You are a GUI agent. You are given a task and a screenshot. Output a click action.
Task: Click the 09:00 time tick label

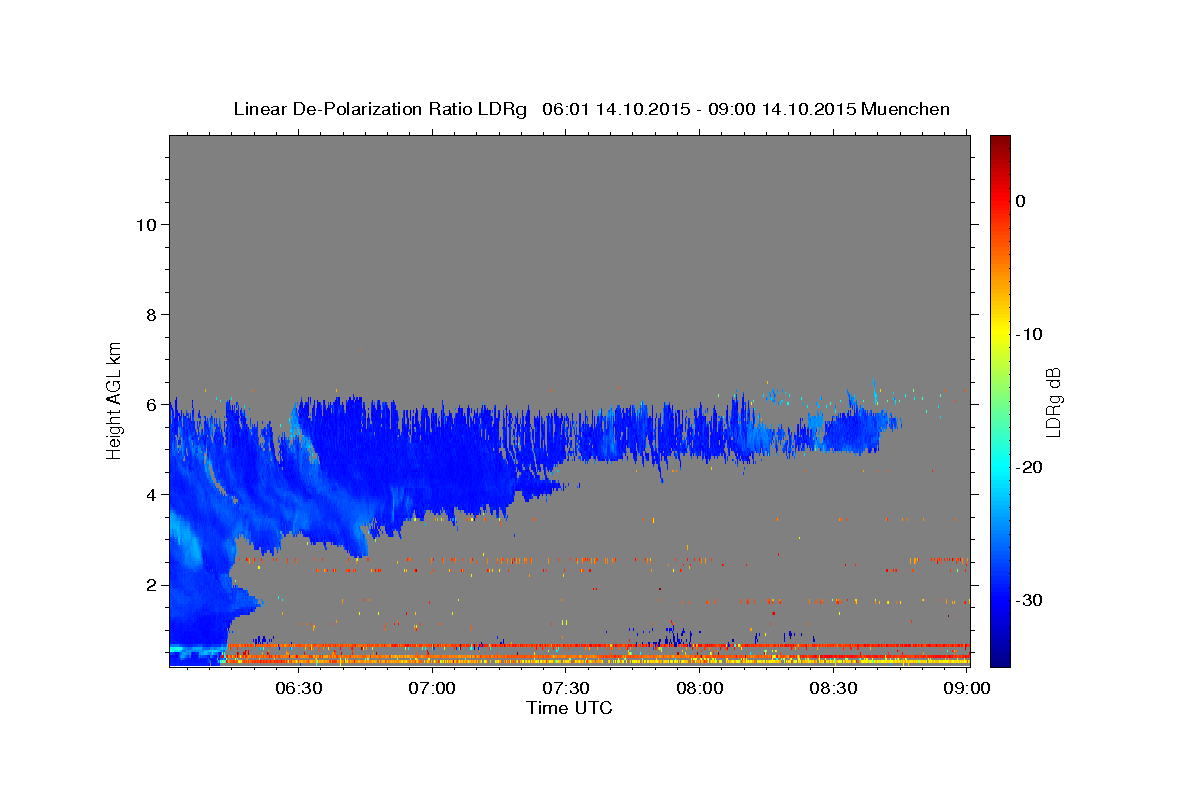click(967, 689)
